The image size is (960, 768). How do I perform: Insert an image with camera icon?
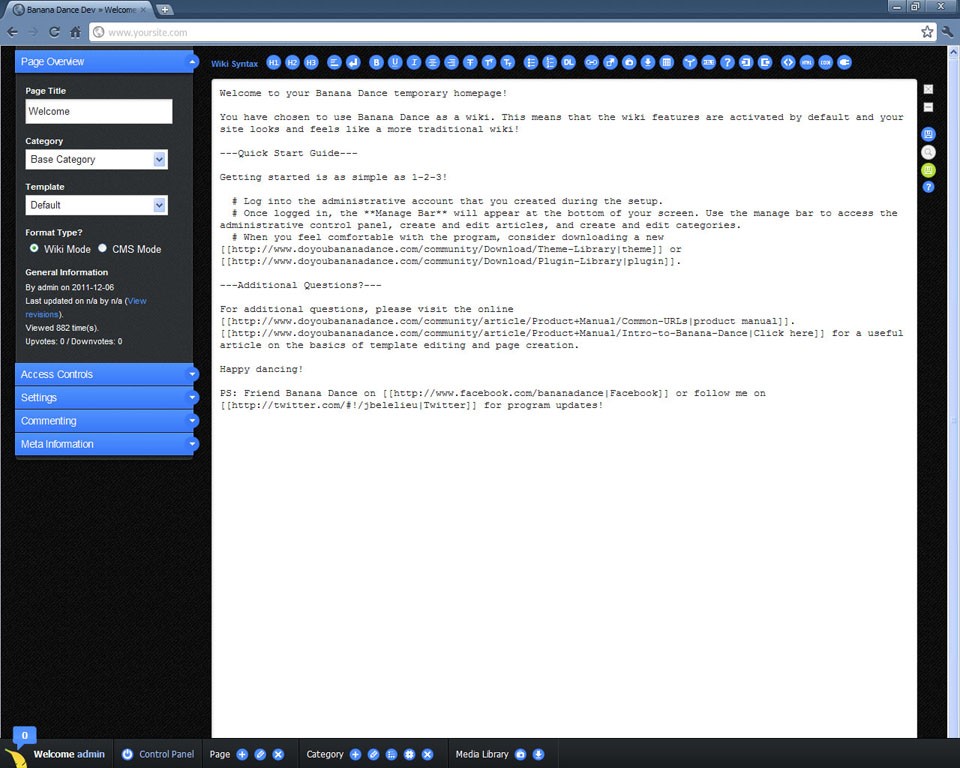[629, 62]
